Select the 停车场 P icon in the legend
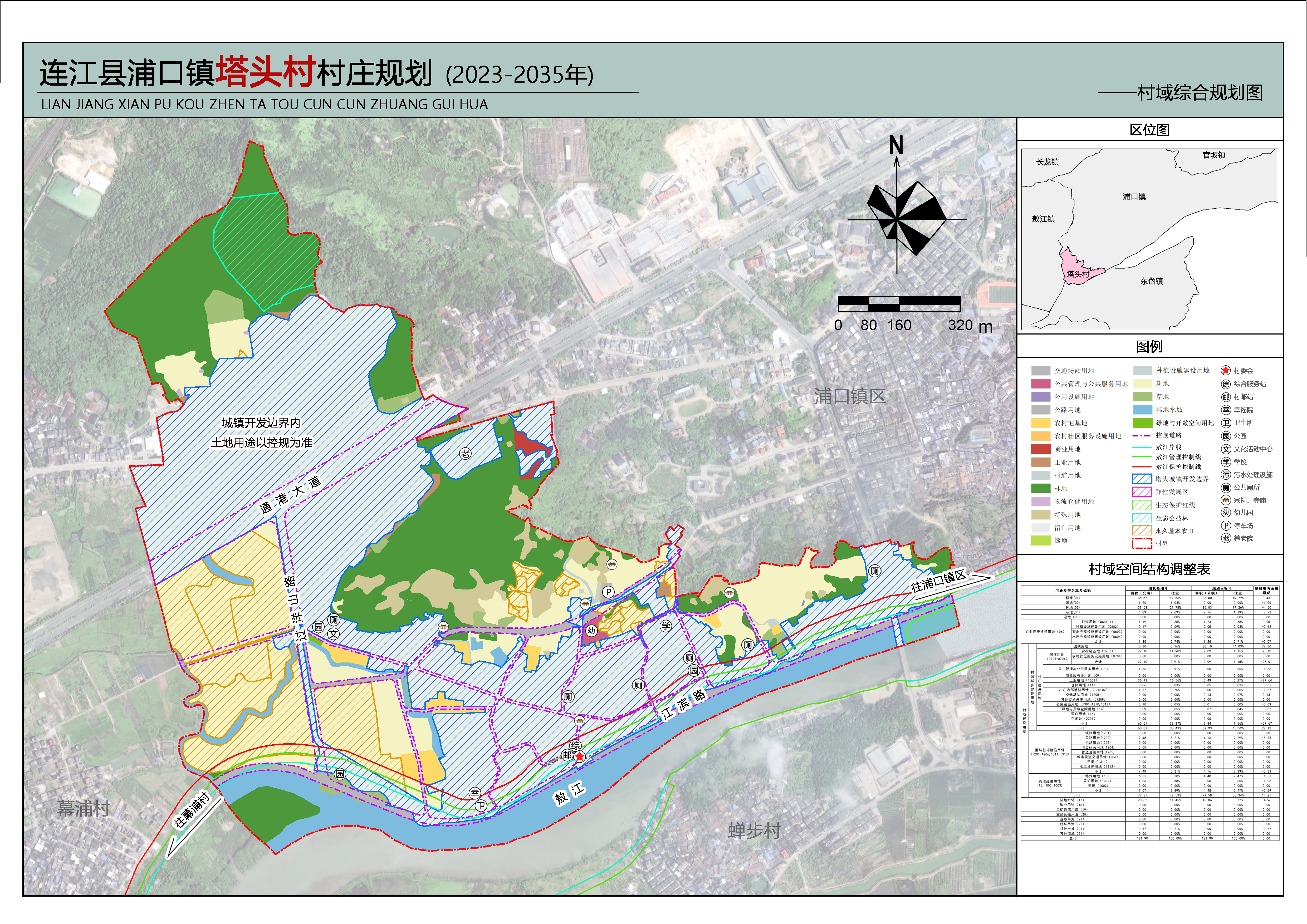The width and height of the screenshot is (1307, 924). [x=1226, y=526]
